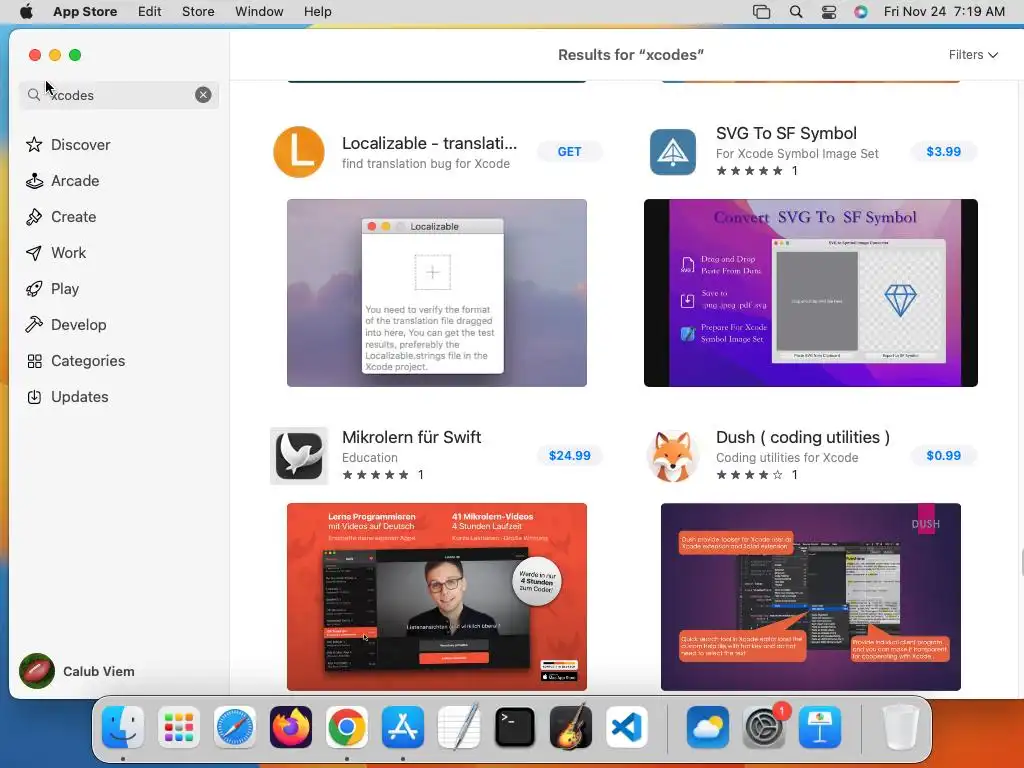1024x768 pixels.
Task: Open the Localizable app icon
Action: [298, 152]
